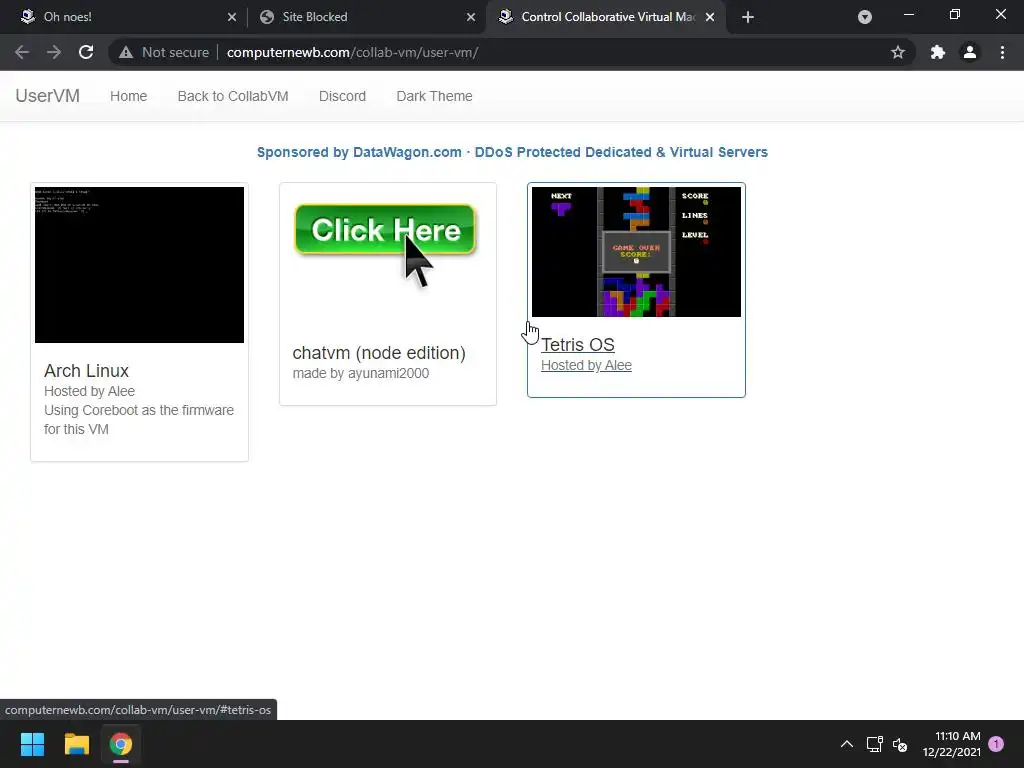The image size is (1024, 768).
Task: Open the network status tray icon
Action: coord(874,744)
